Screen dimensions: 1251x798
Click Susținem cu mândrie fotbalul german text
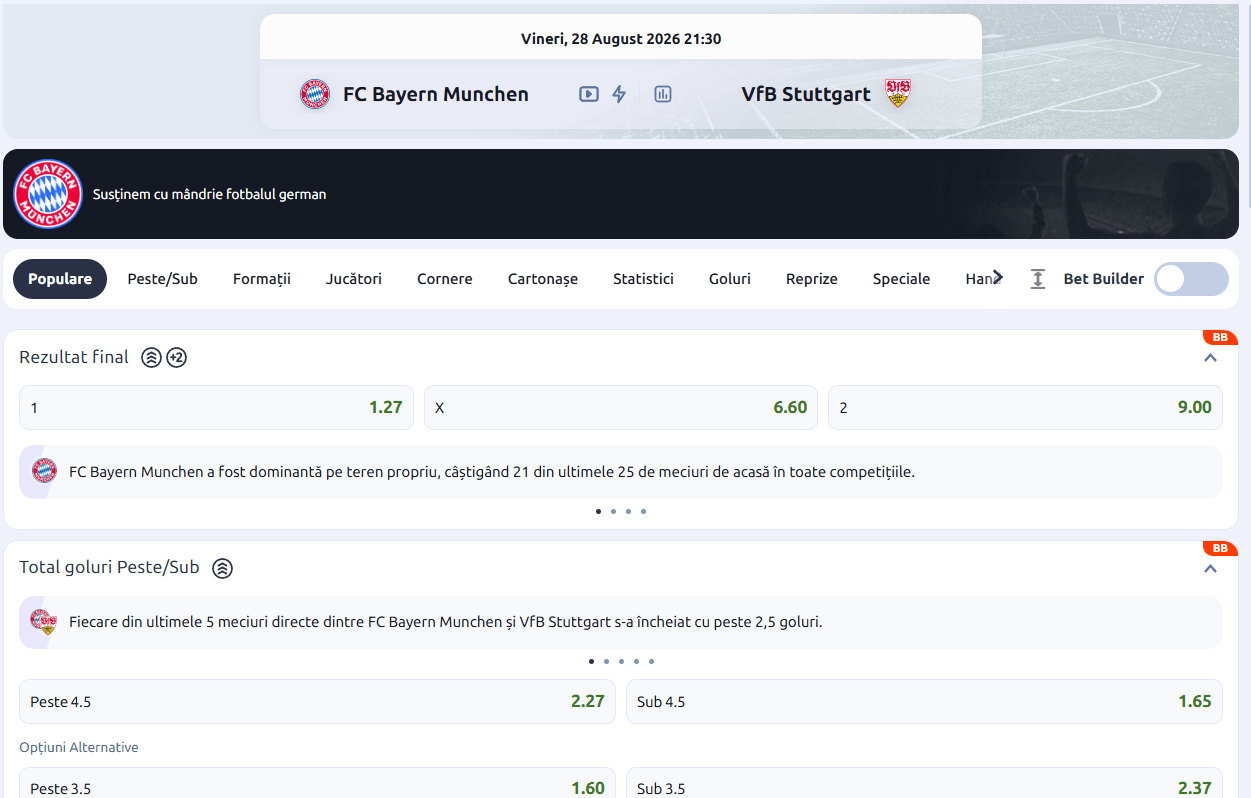(209, 194)
